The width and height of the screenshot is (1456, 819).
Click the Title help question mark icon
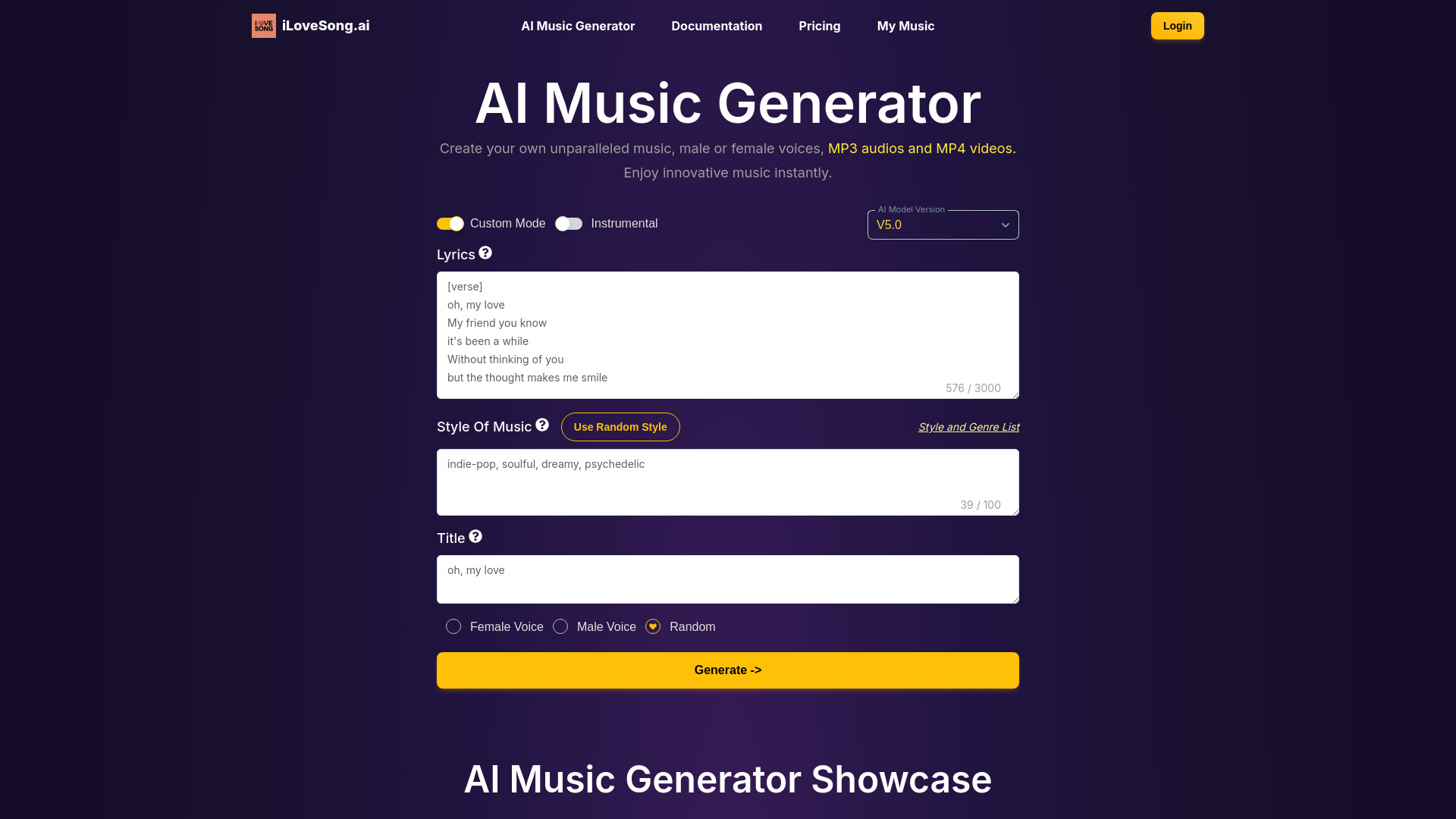point(475,536)
